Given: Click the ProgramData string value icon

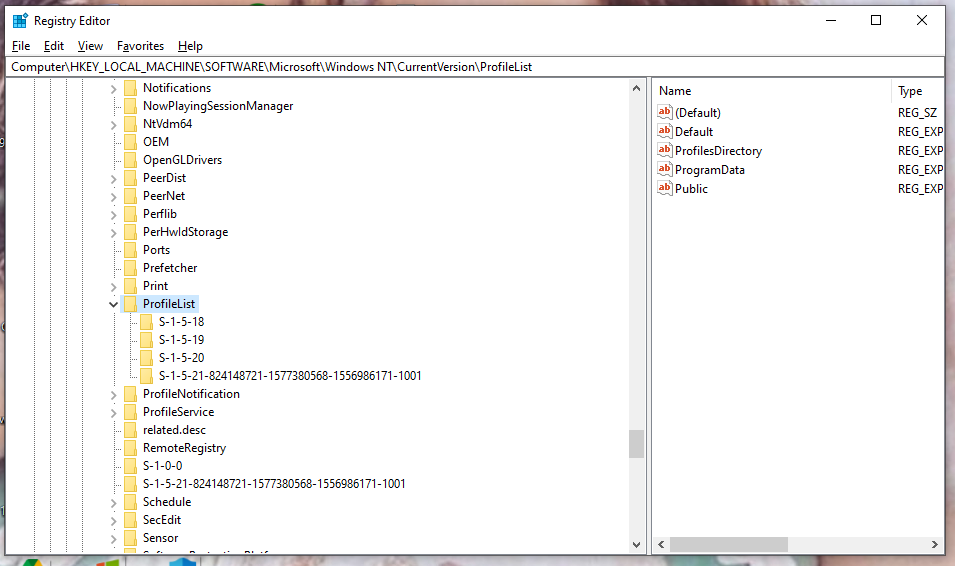Looking at the screenshot, I should tap(664, 169).
